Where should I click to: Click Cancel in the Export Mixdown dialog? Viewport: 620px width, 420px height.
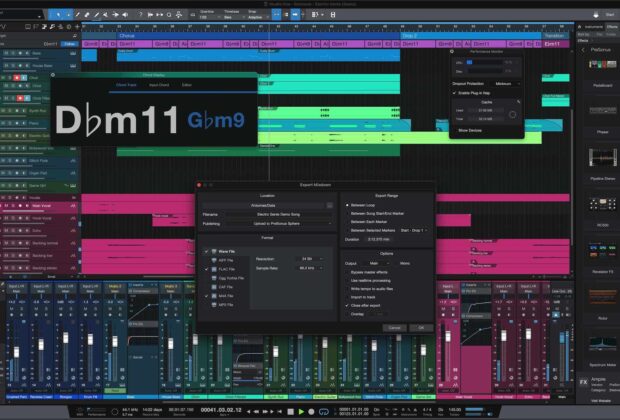tap(394, 327)
